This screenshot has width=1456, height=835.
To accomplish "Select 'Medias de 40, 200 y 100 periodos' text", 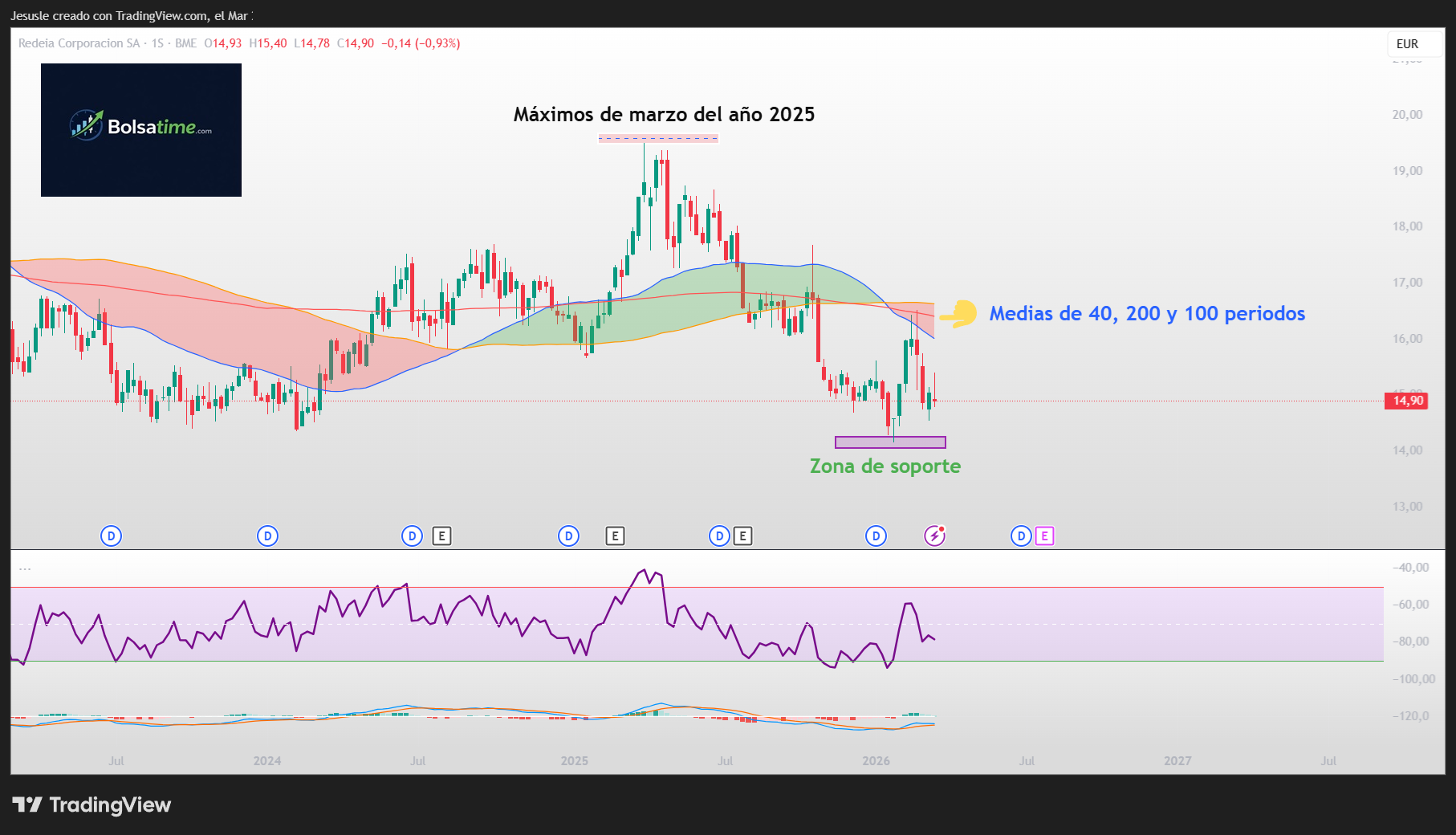I will [x=1146, y=314].
